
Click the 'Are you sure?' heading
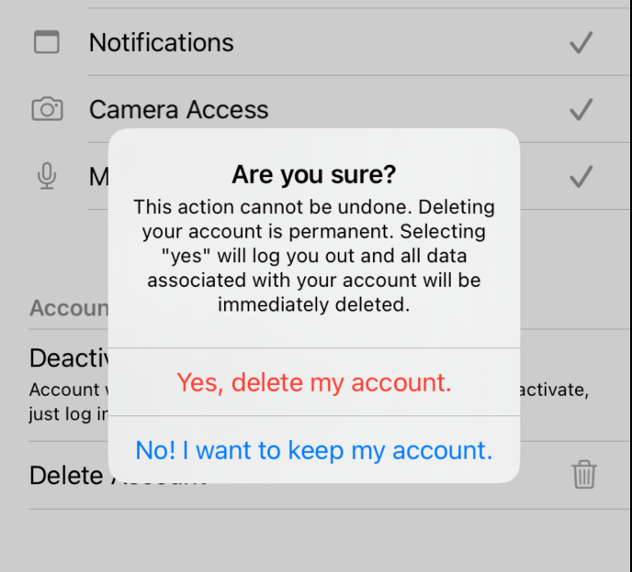314,175
